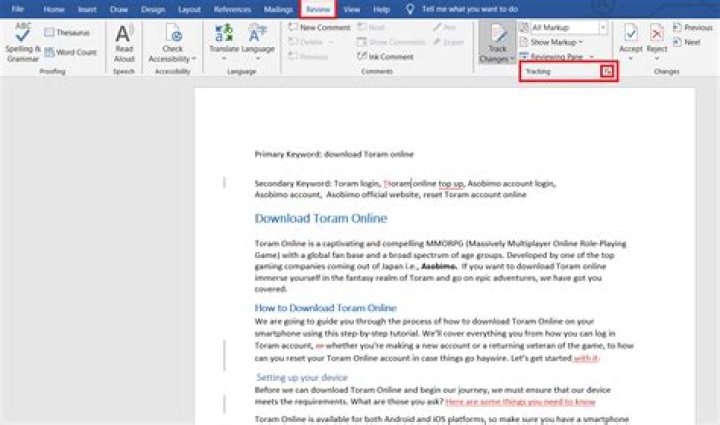Click change bar beside 'Secondary Keyword' line
The image size is (720, 425).
pyautogui.click(x=224, y=183)
